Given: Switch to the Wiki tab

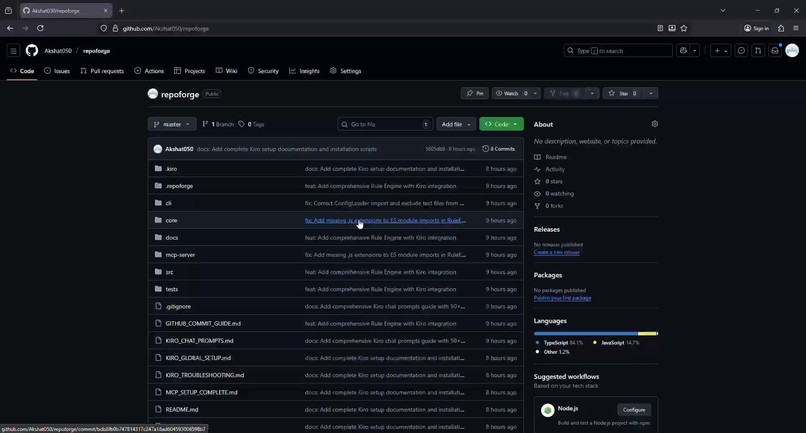Looking at the screenshot, I should pos(226,71).
